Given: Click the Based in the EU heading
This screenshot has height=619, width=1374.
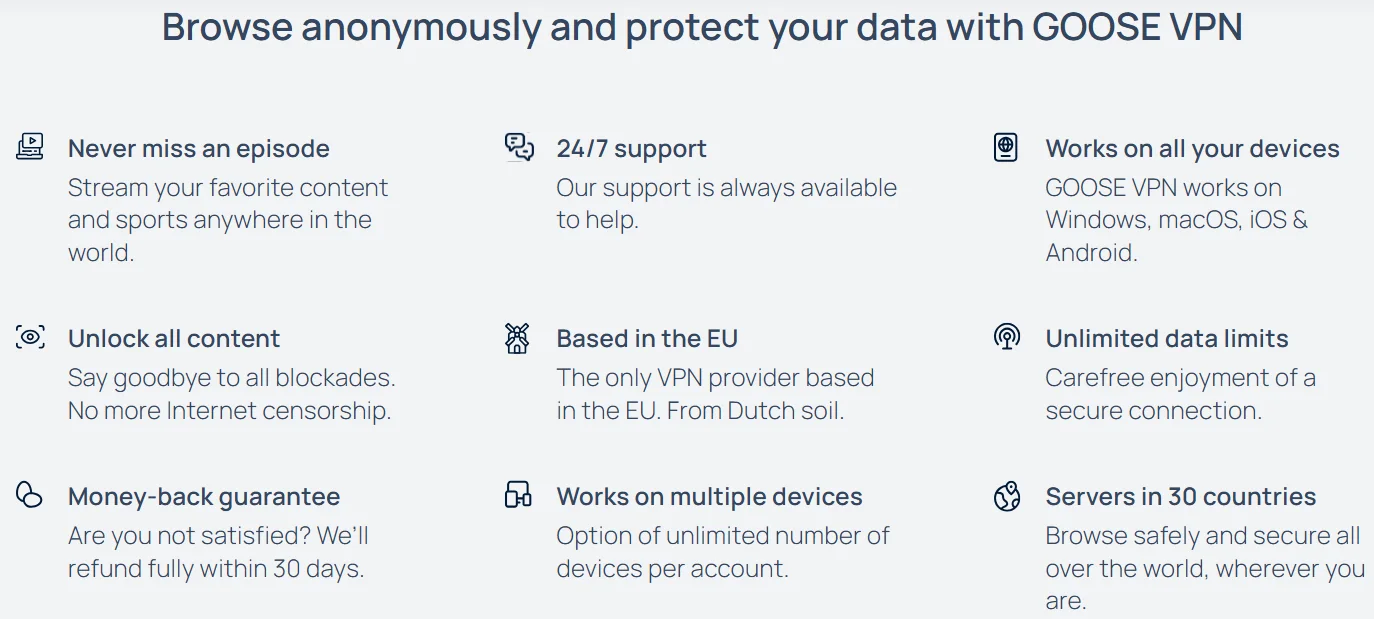Looking at the screenshot, I should pyautogui.click(x=647, y=339).
